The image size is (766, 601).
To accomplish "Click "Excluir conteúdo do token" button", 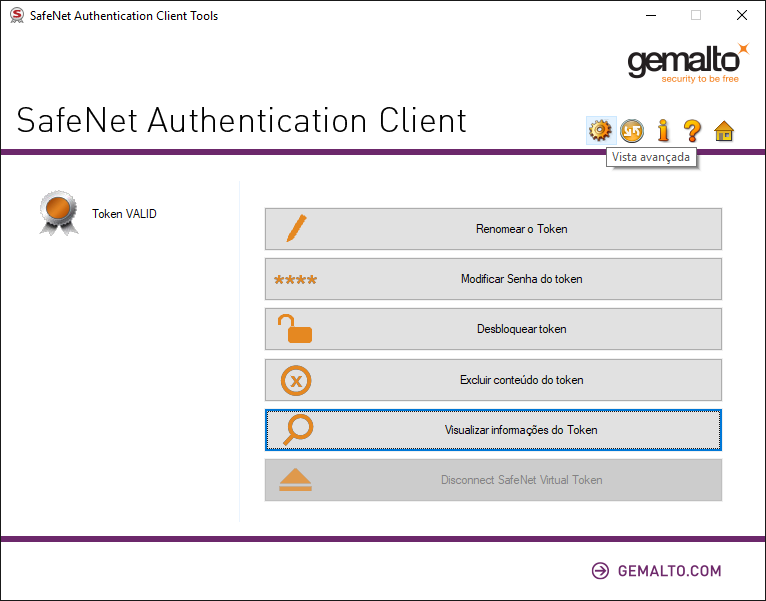I will pos(493,380).
